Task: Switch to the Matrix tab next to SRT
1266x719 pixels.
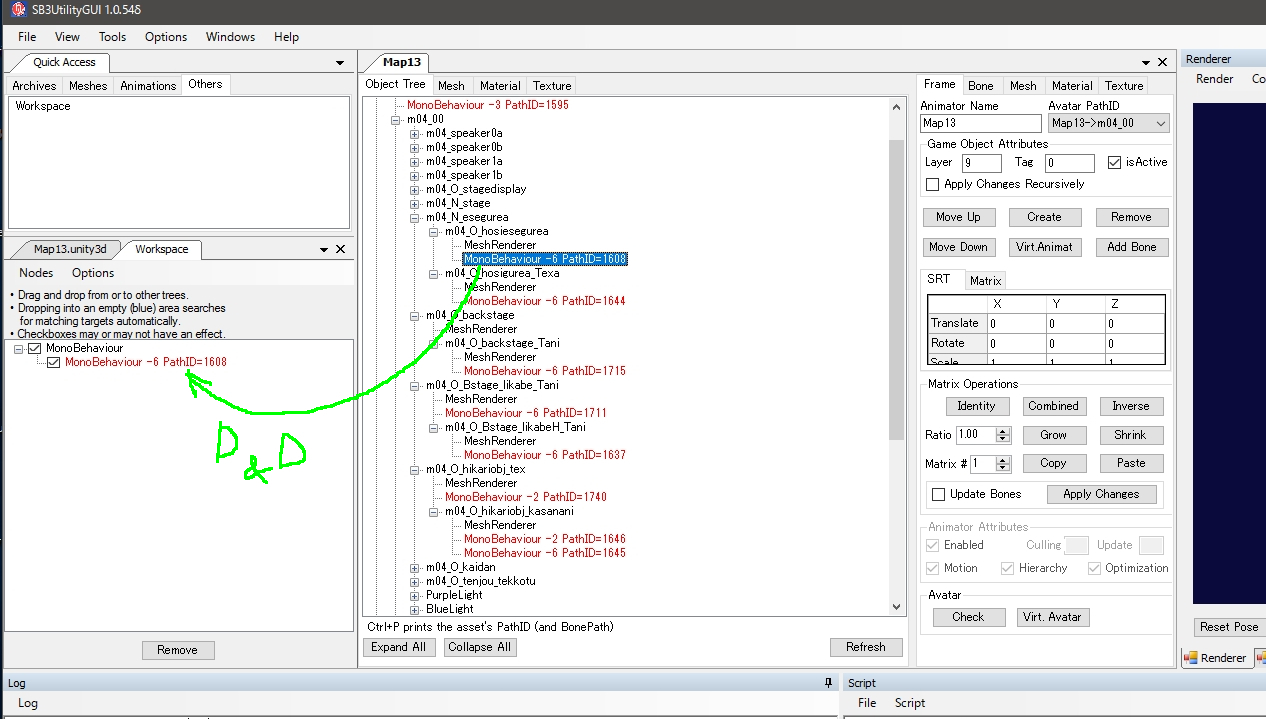Action: click(985, 281)
